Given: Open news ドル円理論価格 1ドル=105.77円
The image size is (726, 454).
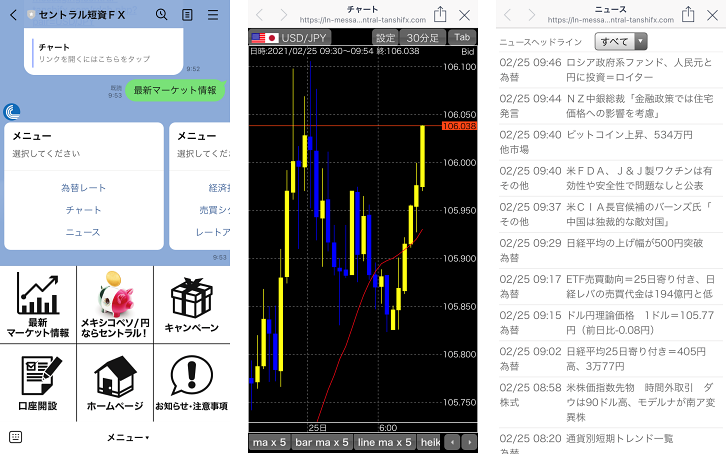Looking at the screenshot, I should pyautogui.click(x=611, y=323).
